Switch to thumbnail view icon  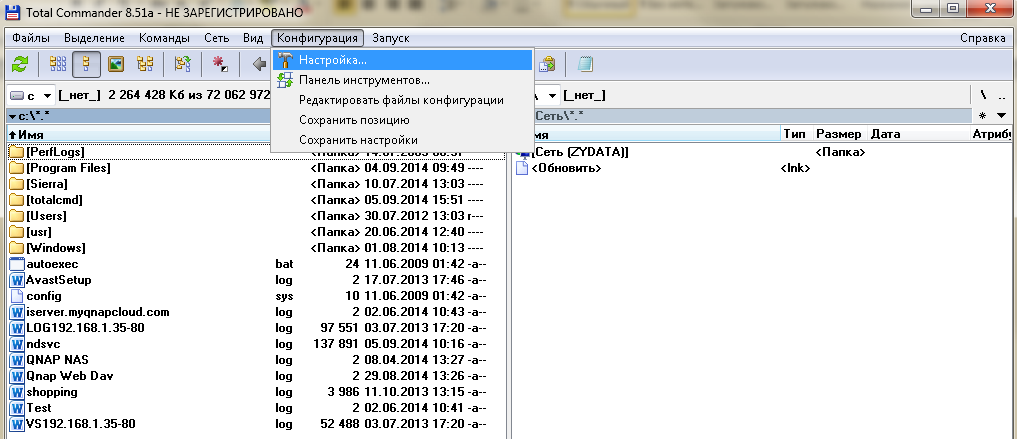click(x=116, y=64)
